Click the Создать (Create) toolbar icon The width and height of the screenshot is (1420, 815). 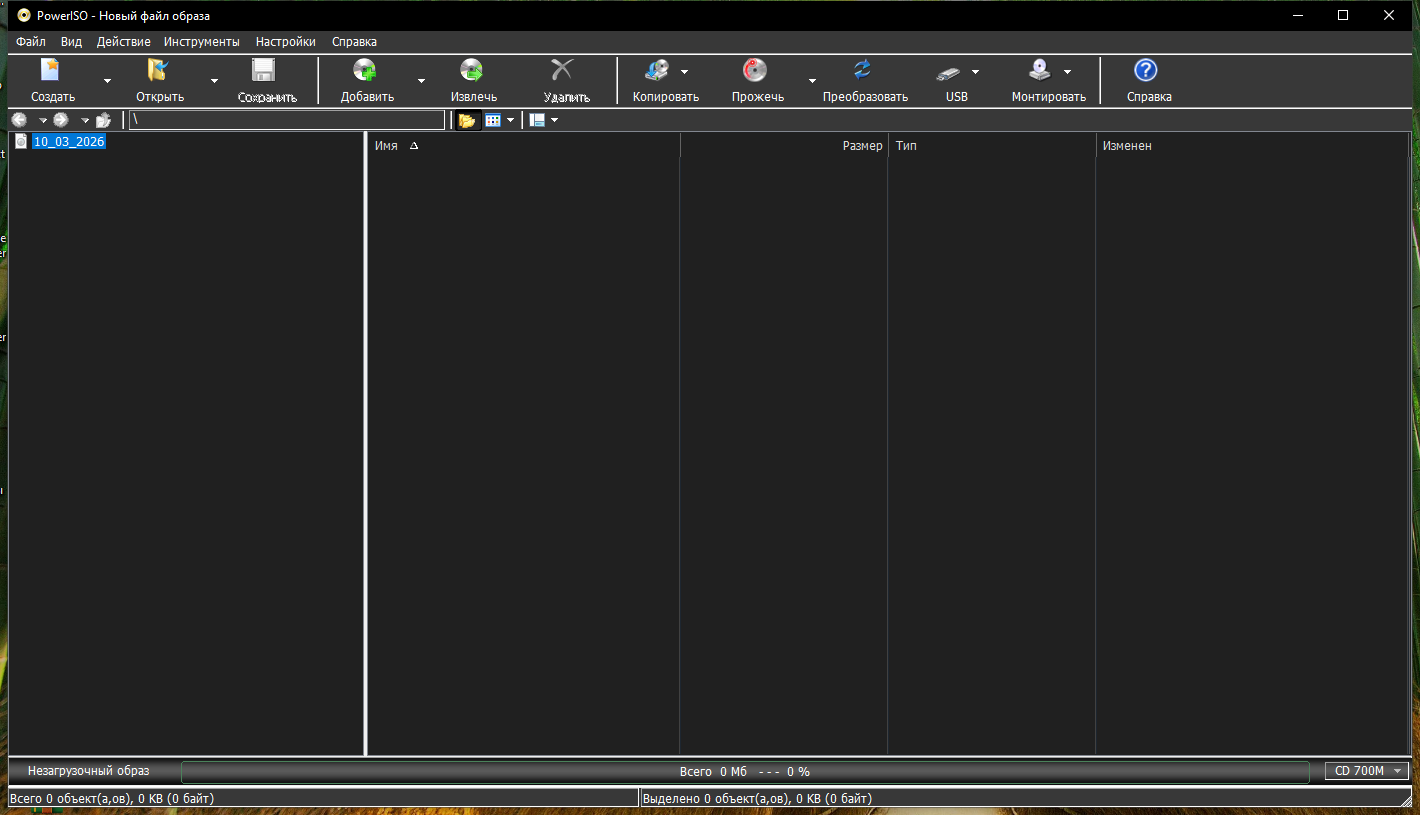(50, 71)
